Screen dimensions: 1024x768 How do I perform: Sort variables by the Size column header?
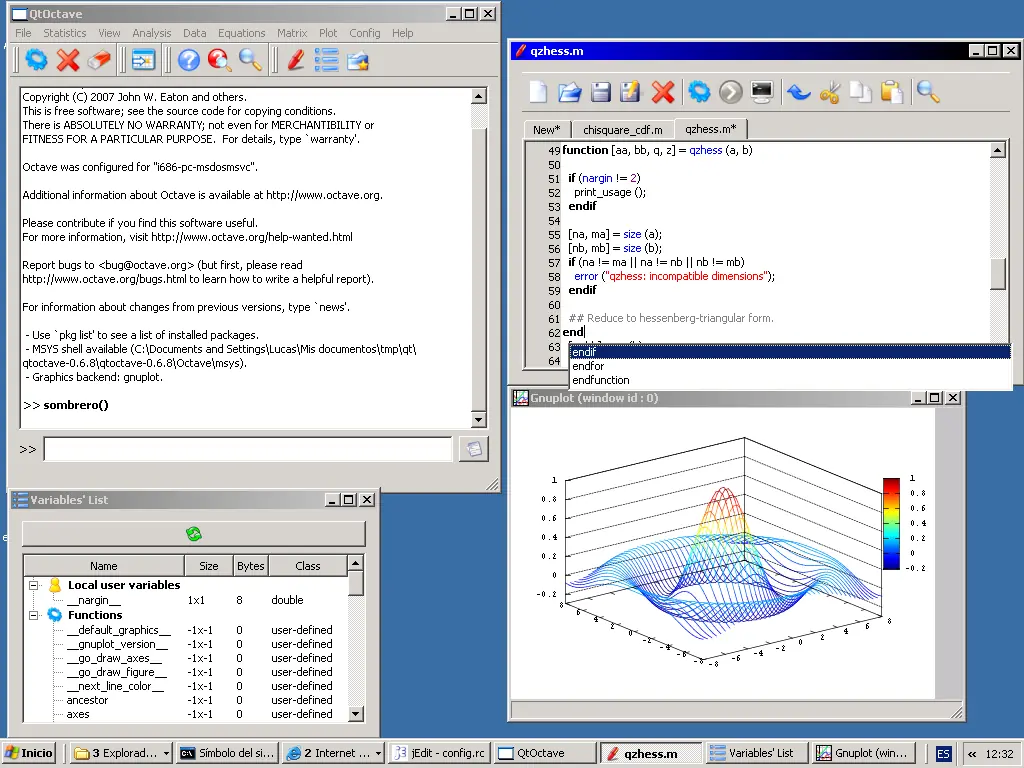(208, 566)
